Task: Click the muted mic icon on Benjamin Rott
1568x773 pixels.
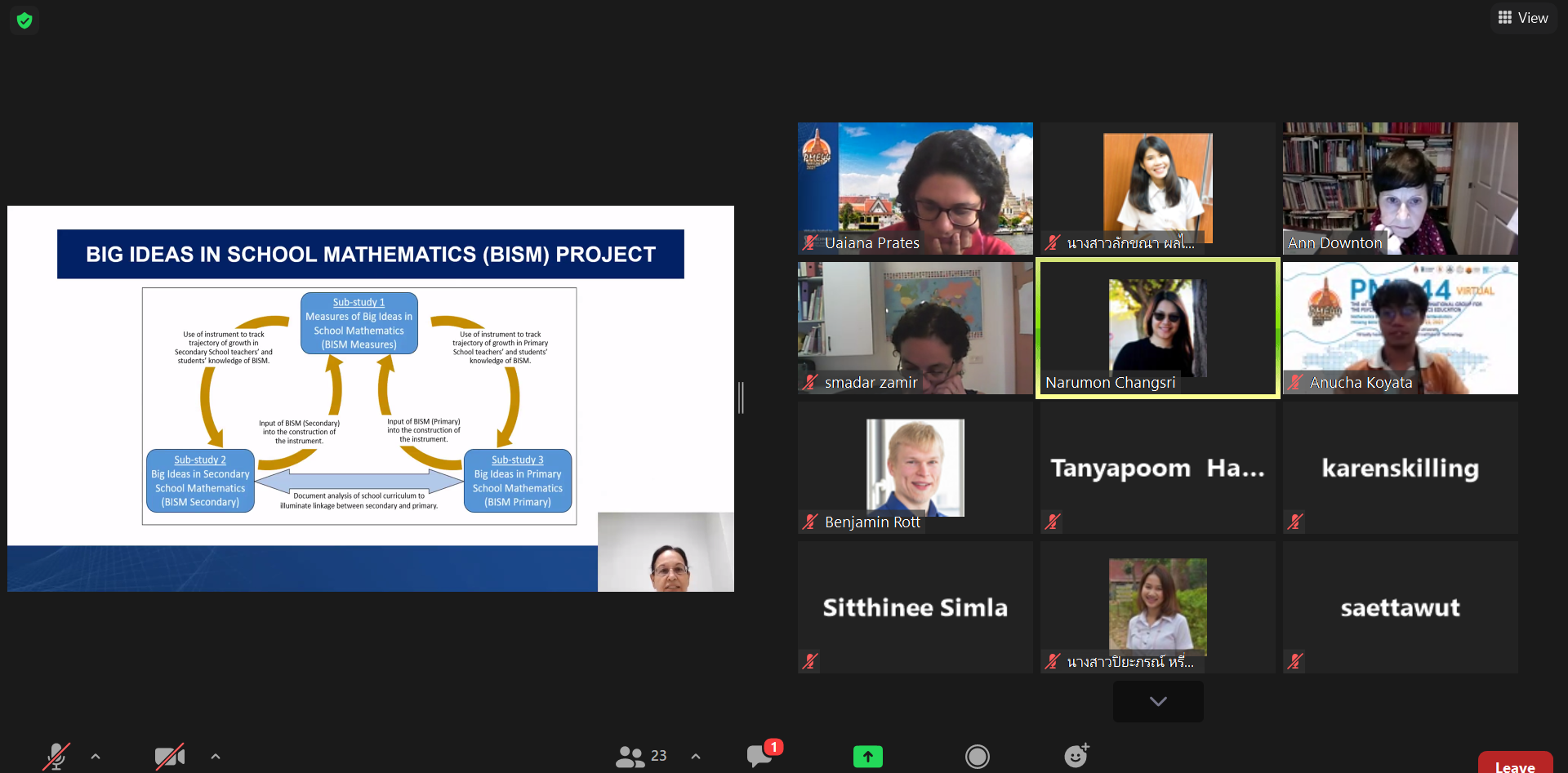Action: tap(809, 522)
